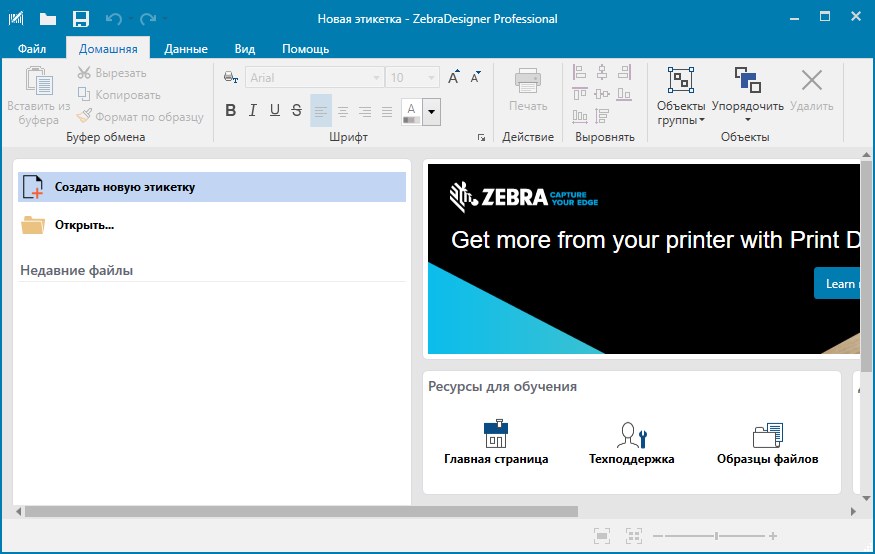875x554 pixels.
Task: Click the ZebraDesigner app logo icon
Action: pyautogui.click(x=16, y=18)
